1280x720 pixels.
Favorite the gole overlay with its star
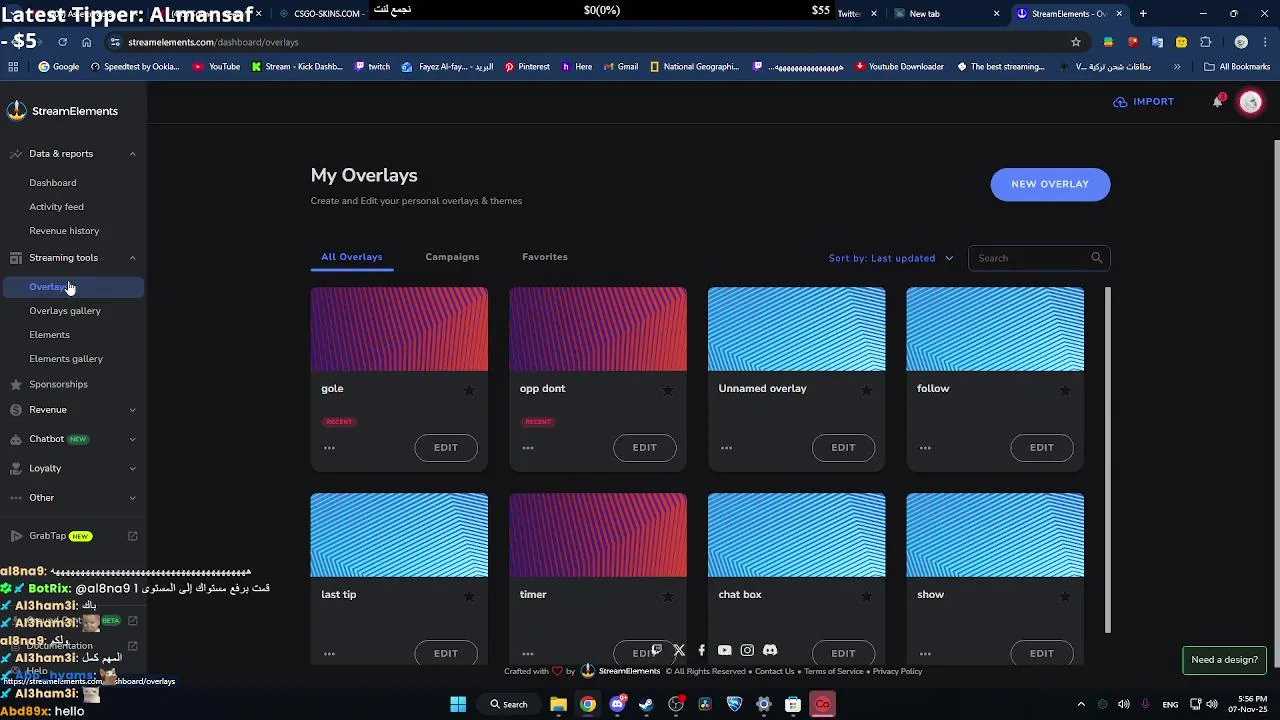[469, 390]
